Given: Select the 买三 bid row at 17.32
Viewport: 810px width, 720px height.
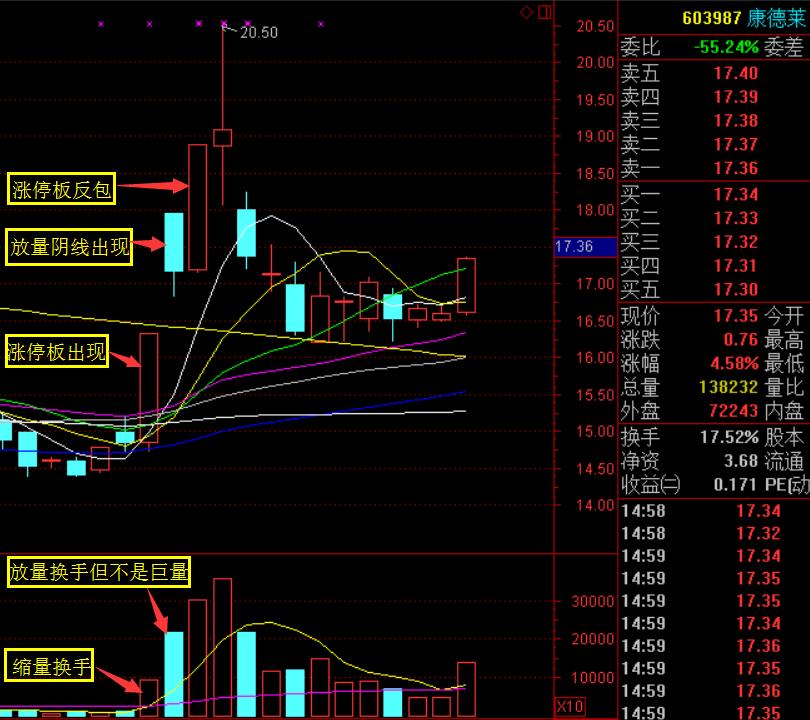Looking at the screenshot, I should pos(714,242).
